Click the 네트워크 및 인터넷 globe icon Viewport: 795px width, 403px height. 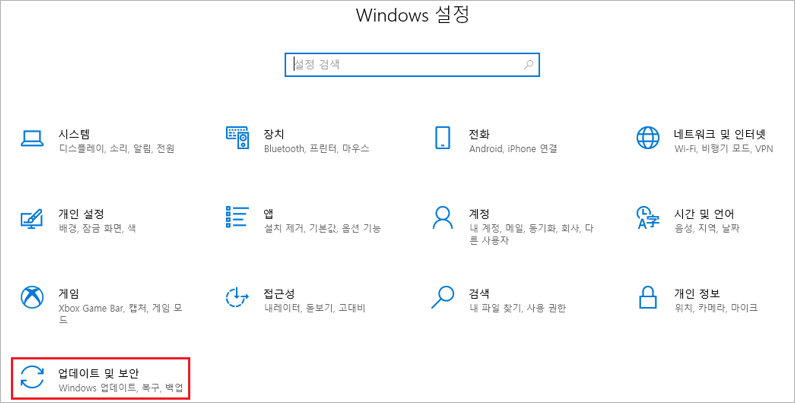pyautogui.click(x=648, y=138)
